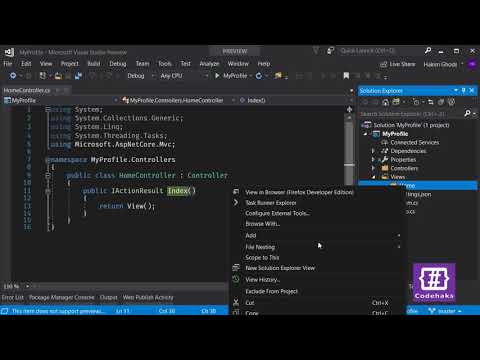Click Save All toolbar icon
Image resolution: width=480 pixels, height=360 pixels.
tap(78, 76)
